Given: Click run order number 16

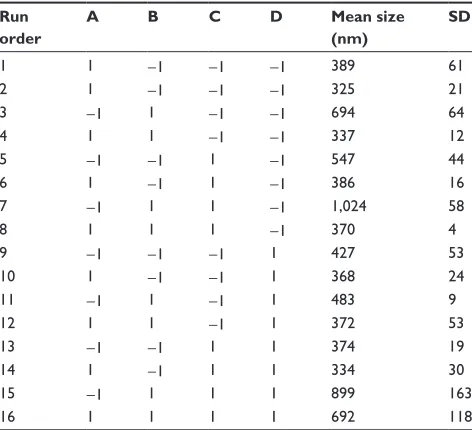Looking at the screenshot, I should [x=8, y=417].
